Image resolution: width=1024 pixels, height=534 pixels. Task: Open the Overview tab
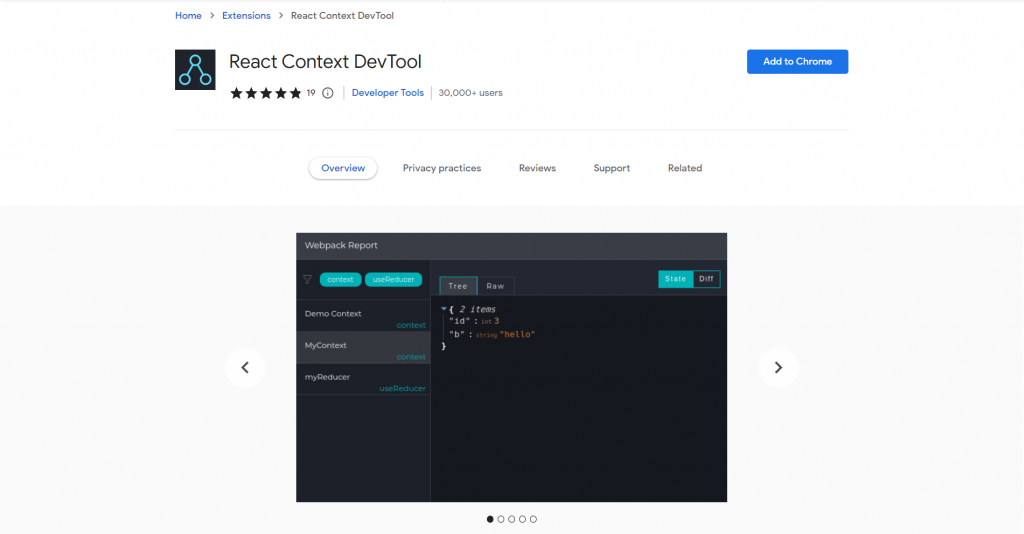(343, 168)
